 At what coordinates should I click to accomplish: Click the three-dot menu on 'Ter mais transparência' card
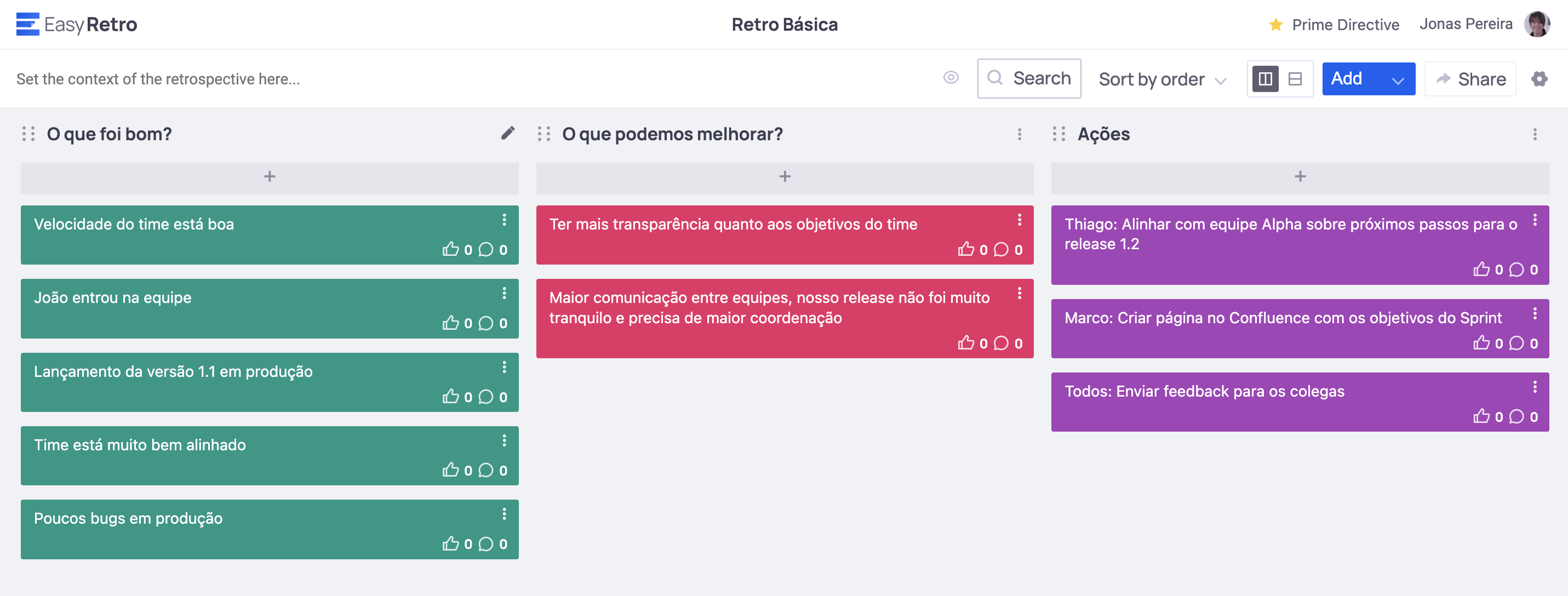click(x=1020, y=219)
